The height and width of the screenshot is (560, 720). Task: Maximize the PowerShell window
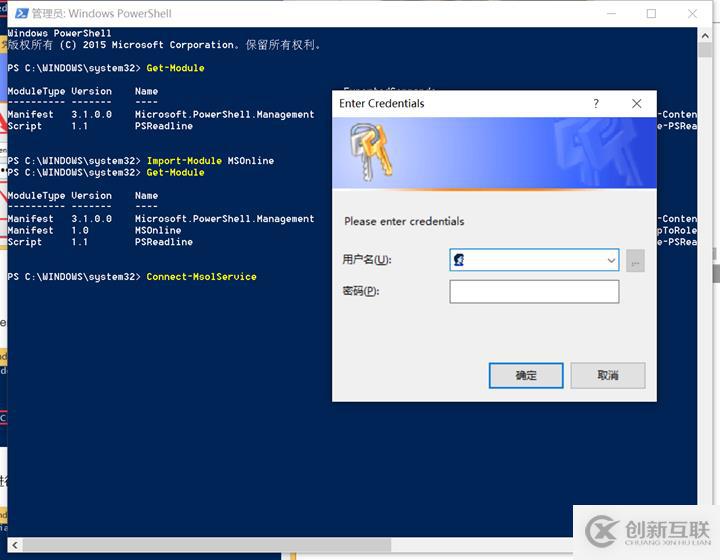pos(651,14)
